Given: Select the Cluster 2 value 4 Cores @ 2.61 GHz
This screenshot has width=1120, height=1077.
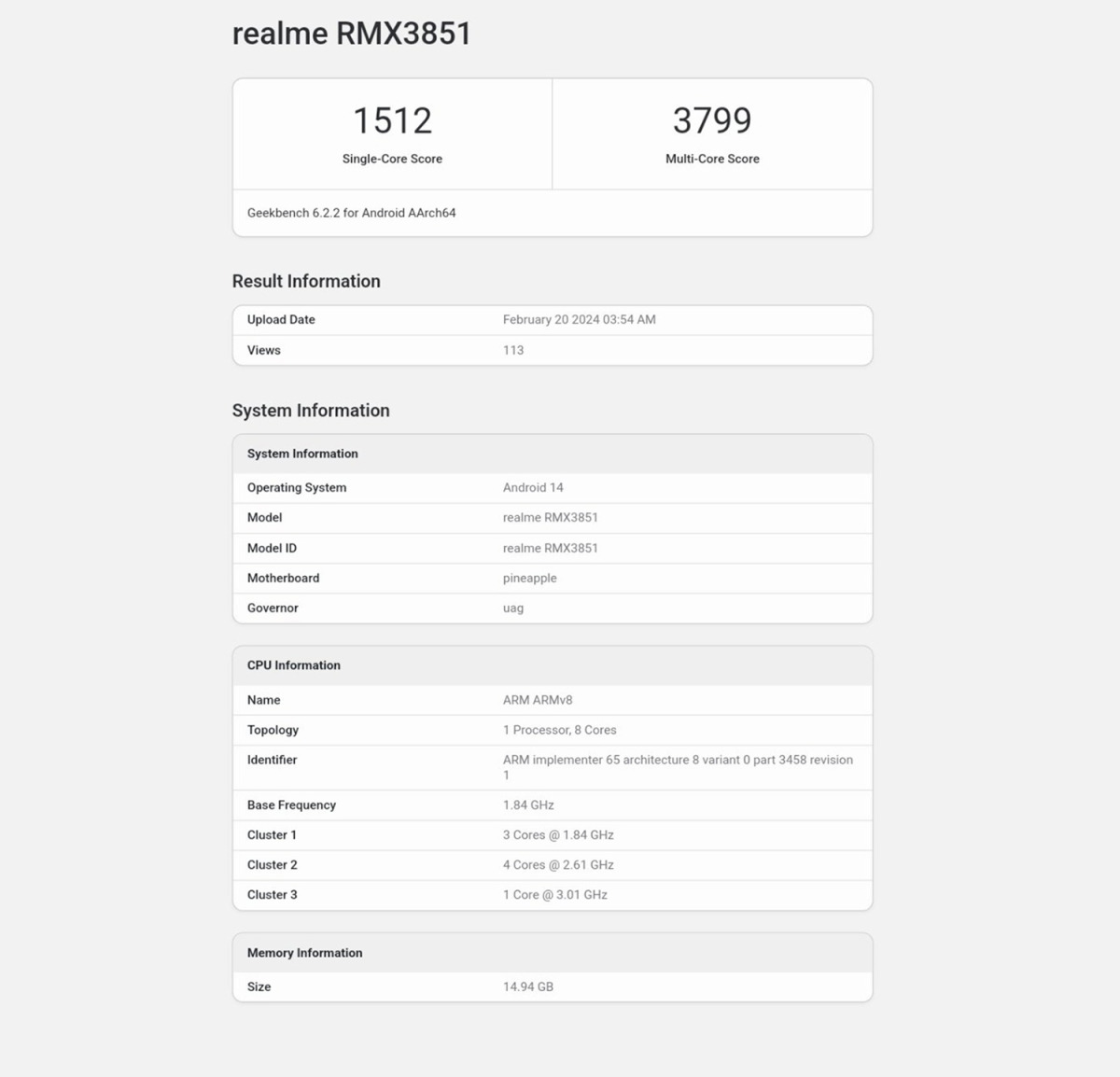Looking at the screenshot, I should [x=558, y=864].
